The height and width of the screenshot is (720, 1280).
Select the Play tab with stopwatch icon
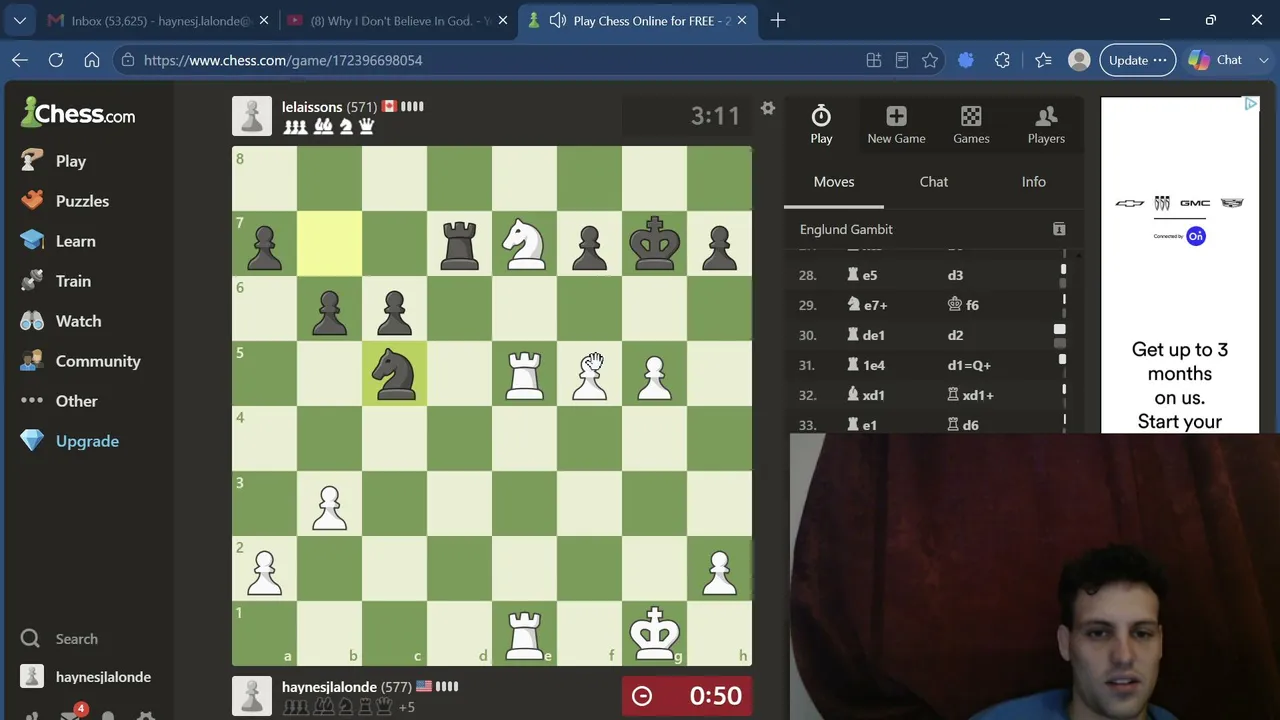[821, 125]
